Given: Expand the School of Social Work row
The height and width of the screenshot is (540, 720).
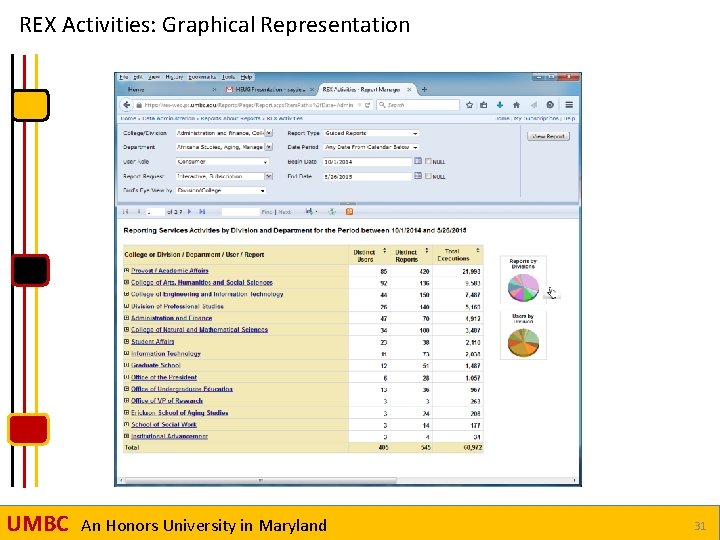Looking at the screenshot, I should tap(127, 424).
